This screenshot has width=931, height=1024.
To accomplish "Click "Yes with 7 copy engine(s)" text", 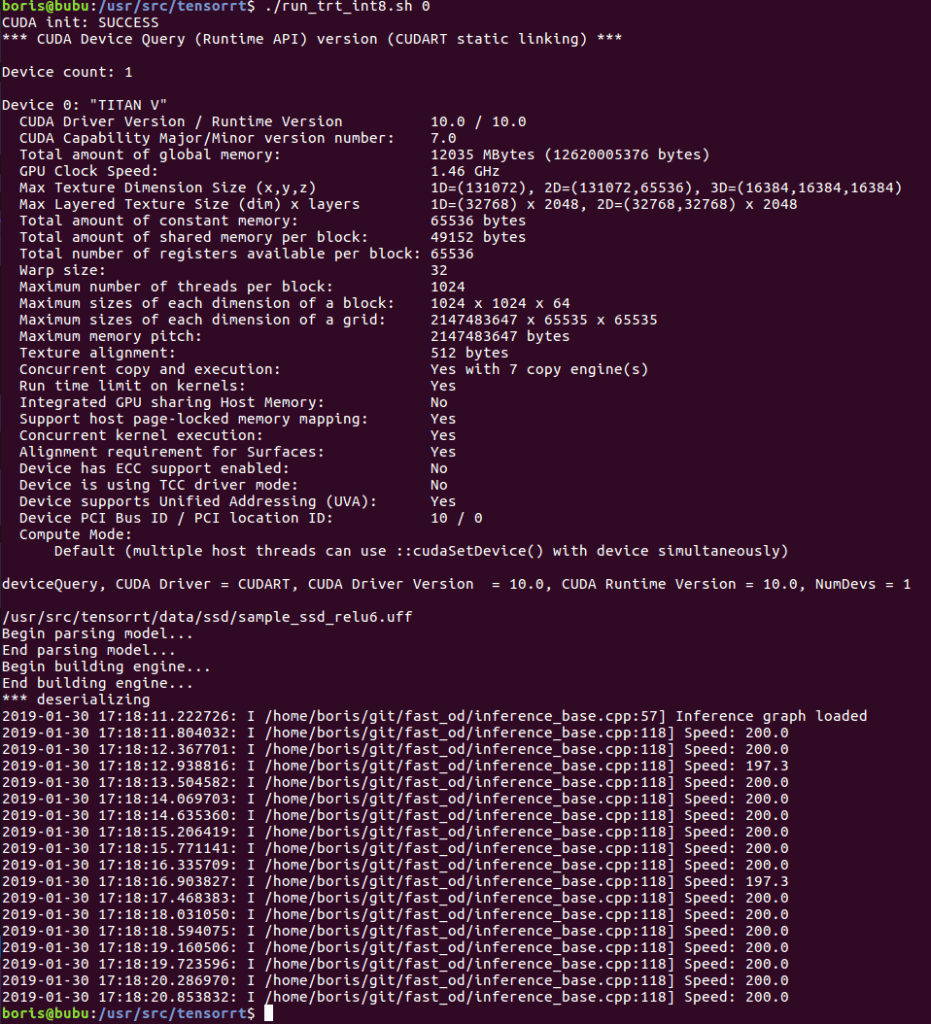I will pos(539,369).
